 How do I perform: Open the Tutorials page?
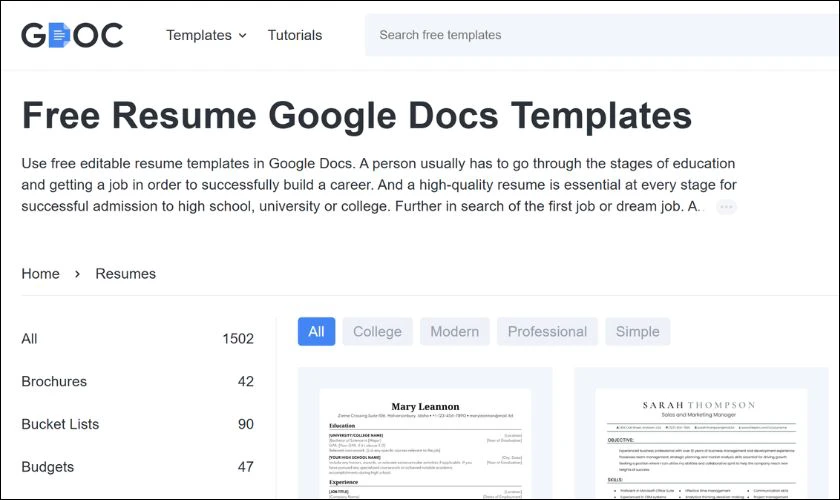[x=295, y=35]
